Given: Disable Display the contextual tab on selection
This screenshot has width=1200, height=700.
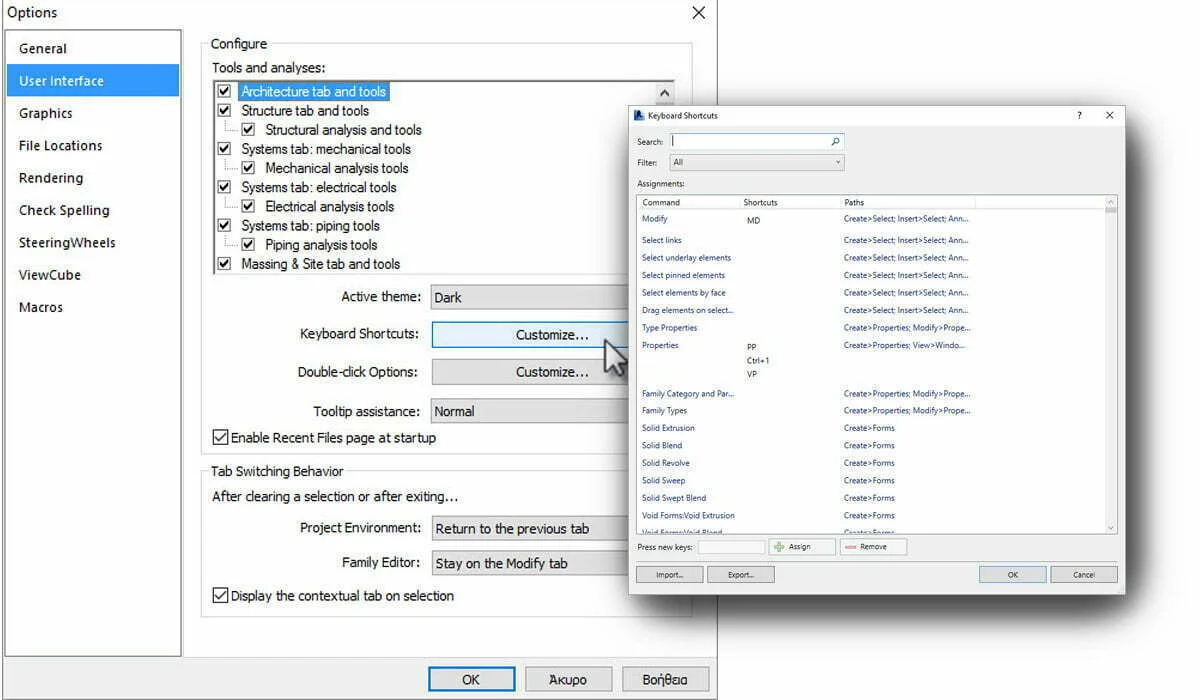Looking at the screenshot, I should [x=220, y=596].
